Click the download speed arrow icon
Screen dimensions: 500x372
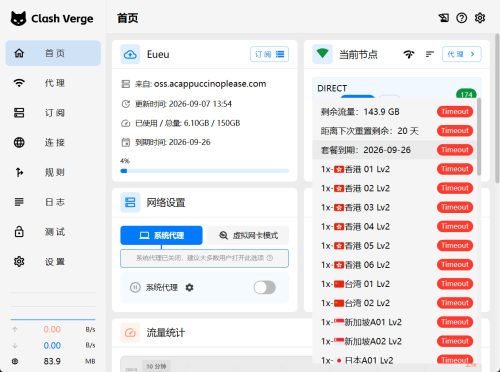[x=15, y=345]
